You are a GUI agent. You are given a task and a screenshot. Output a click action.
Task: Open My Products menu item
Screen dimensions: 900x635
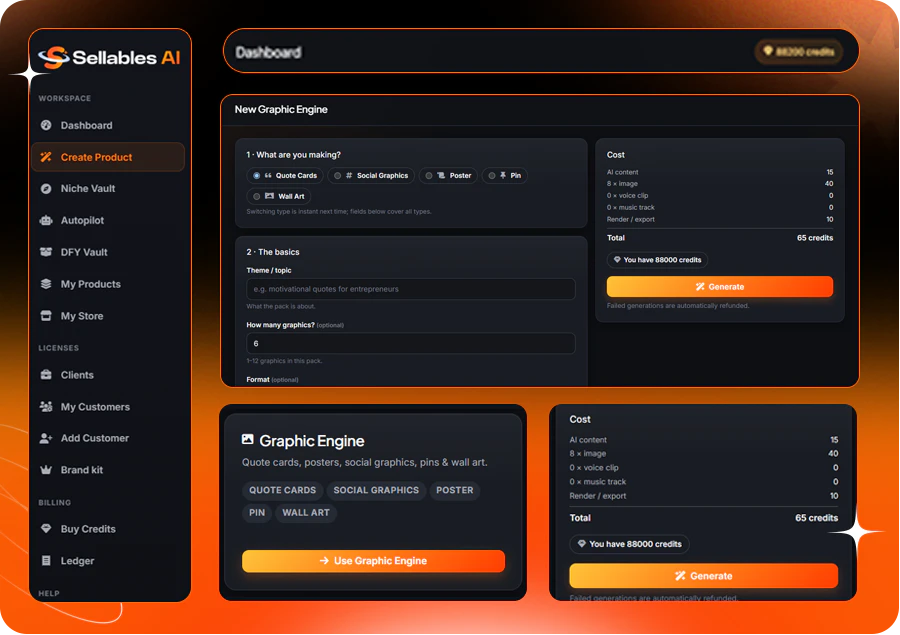click(108, 284)
